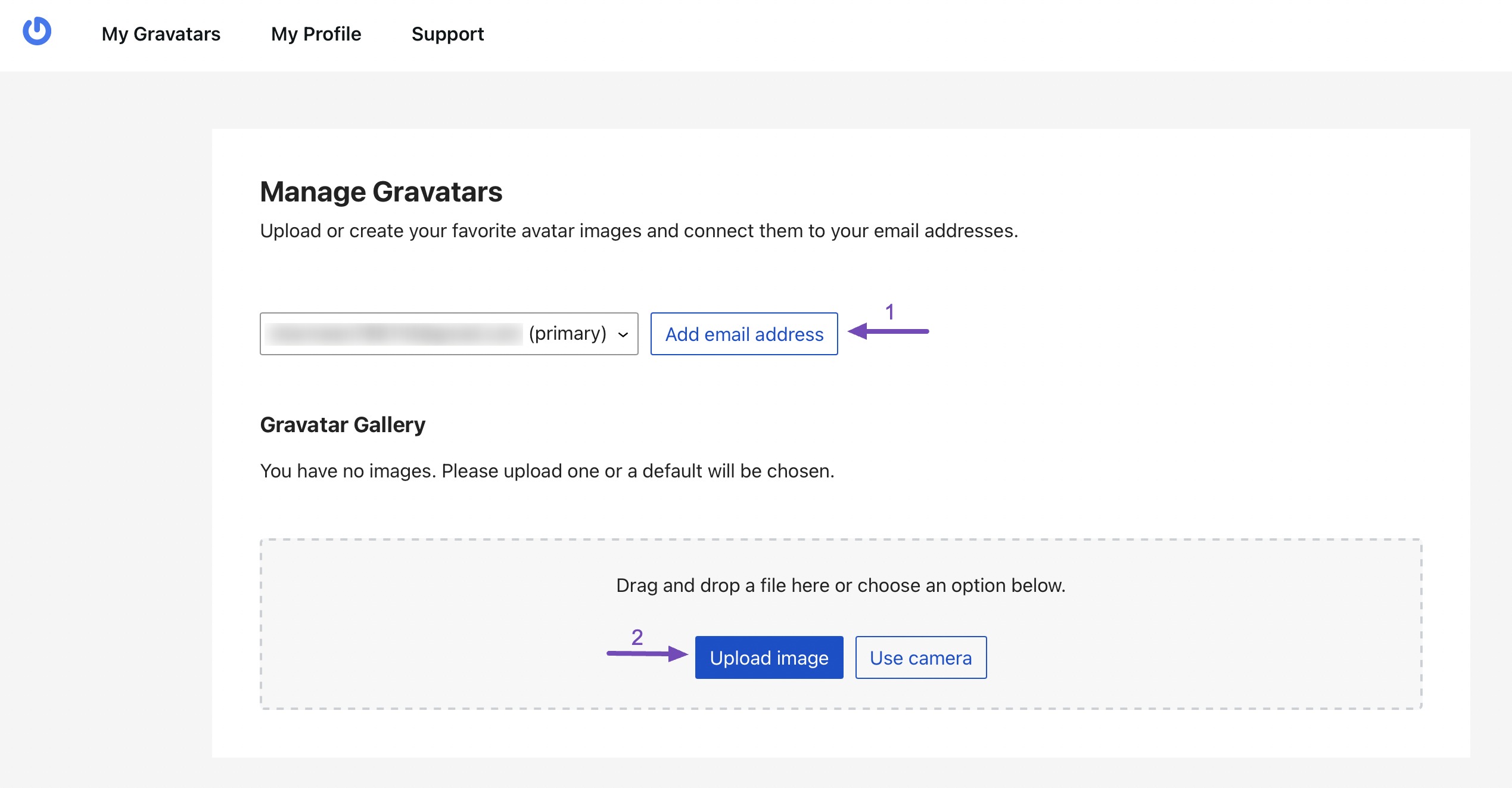This screenshot has width=1512, height=788.
Task: Click the Use camera button icon
Action: coord(920,657)
